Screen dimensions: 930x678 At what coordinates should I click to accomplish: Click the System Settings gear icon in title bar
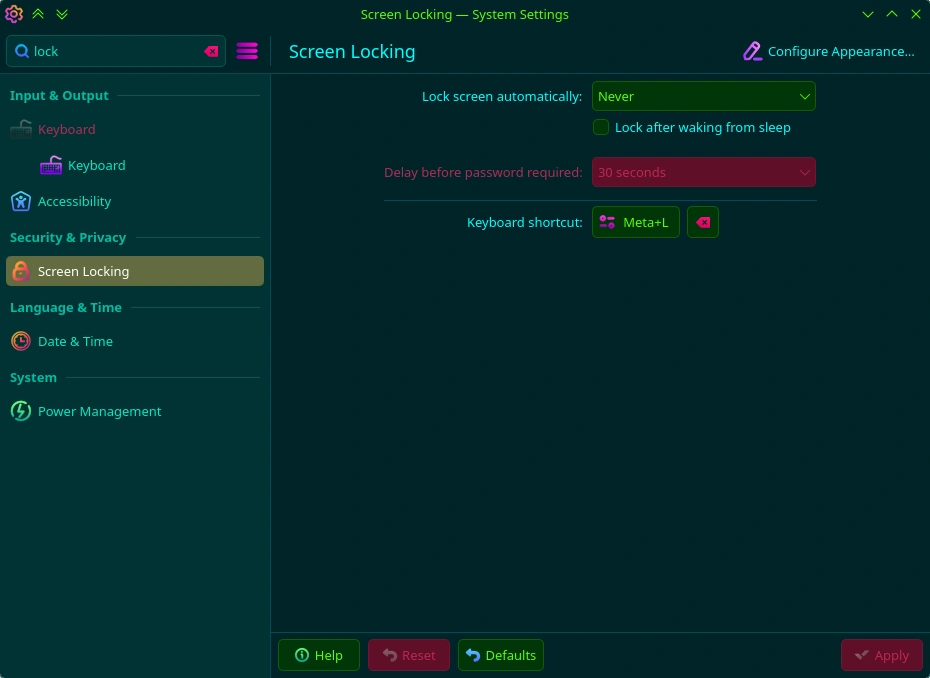tap(14, 14)
